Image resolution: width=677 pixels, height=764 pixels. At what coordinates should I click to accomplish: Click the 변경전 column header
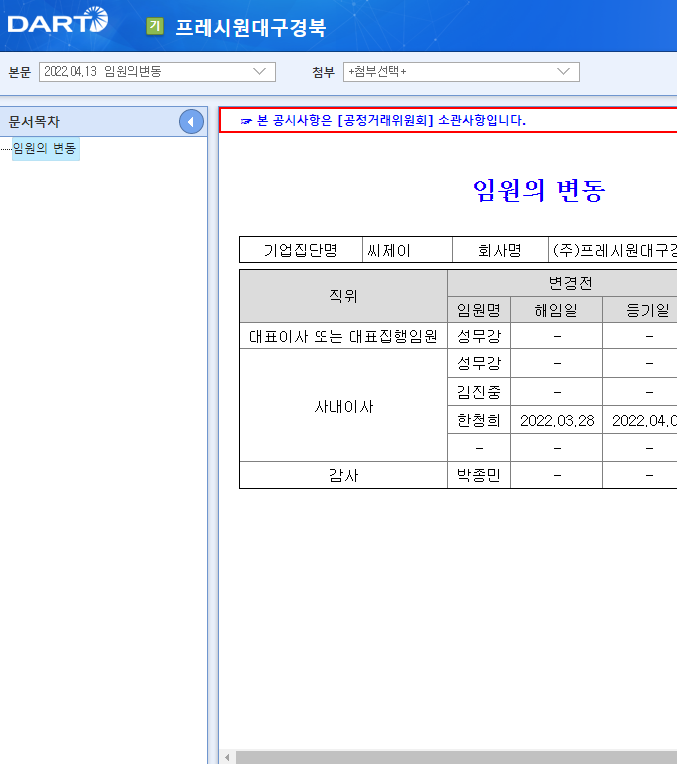tap(562, 283)
